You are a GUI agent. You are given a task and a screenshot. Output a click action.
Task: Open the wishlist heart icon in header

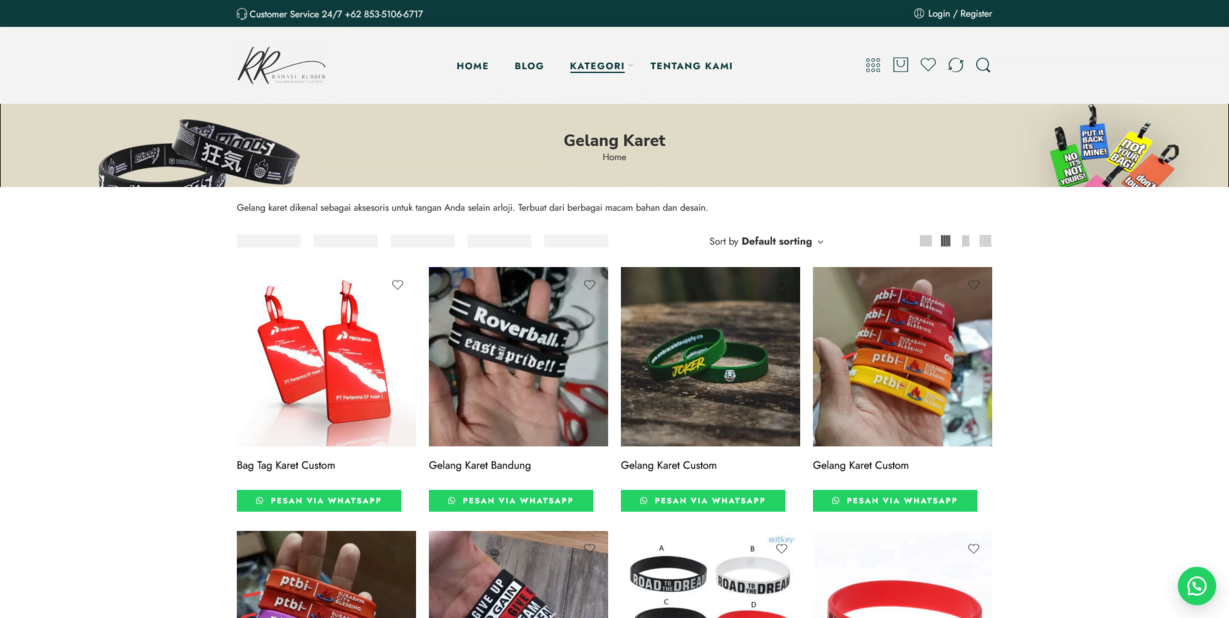tap(928, 64)
